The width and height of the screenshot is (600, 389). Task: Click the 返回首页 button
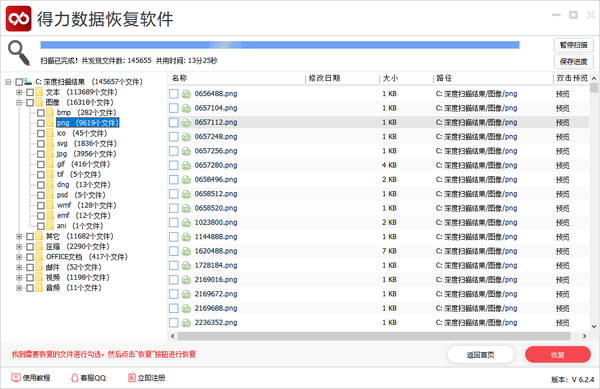pyautogui.click(x=480, y=355)
